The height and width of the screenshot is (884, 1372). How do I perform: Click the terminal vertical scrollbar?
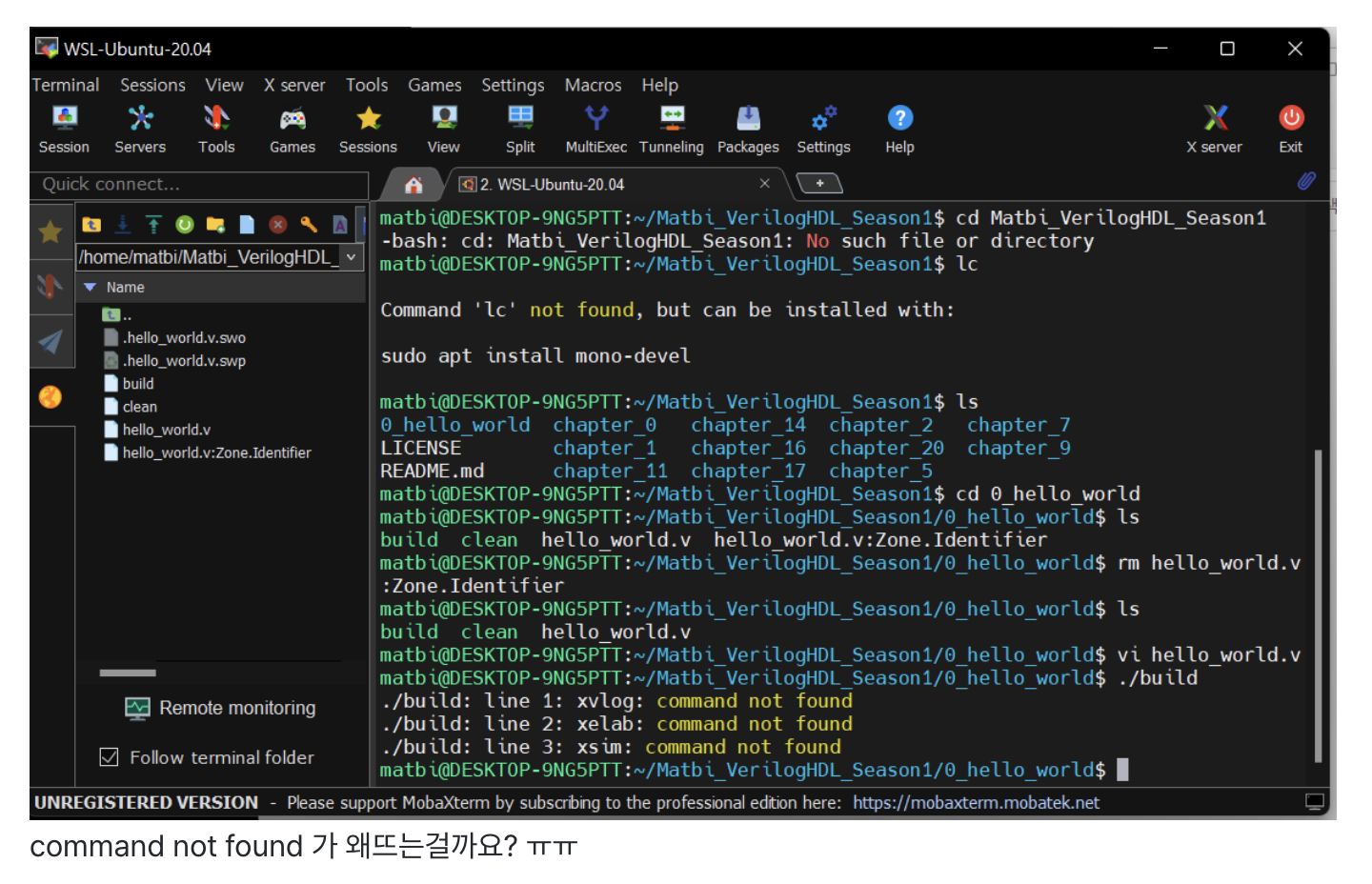point(1318,606)
